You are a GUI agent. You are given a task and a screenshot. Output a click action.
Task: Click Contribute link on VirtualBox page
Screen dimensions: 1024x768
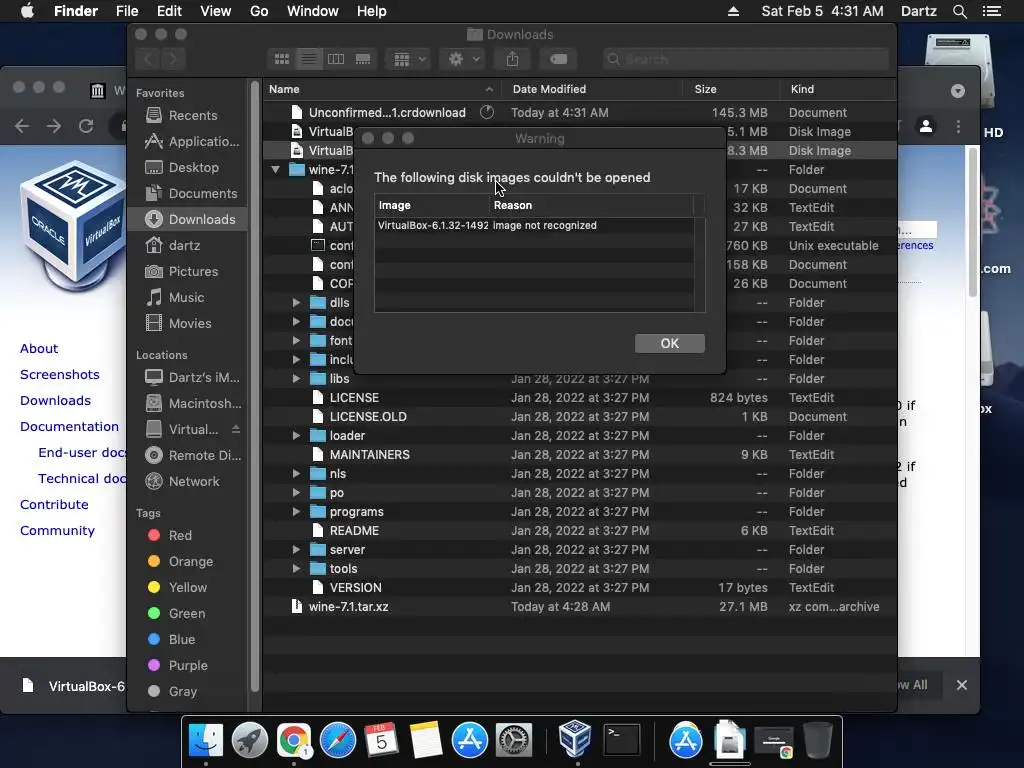[54, 505]
